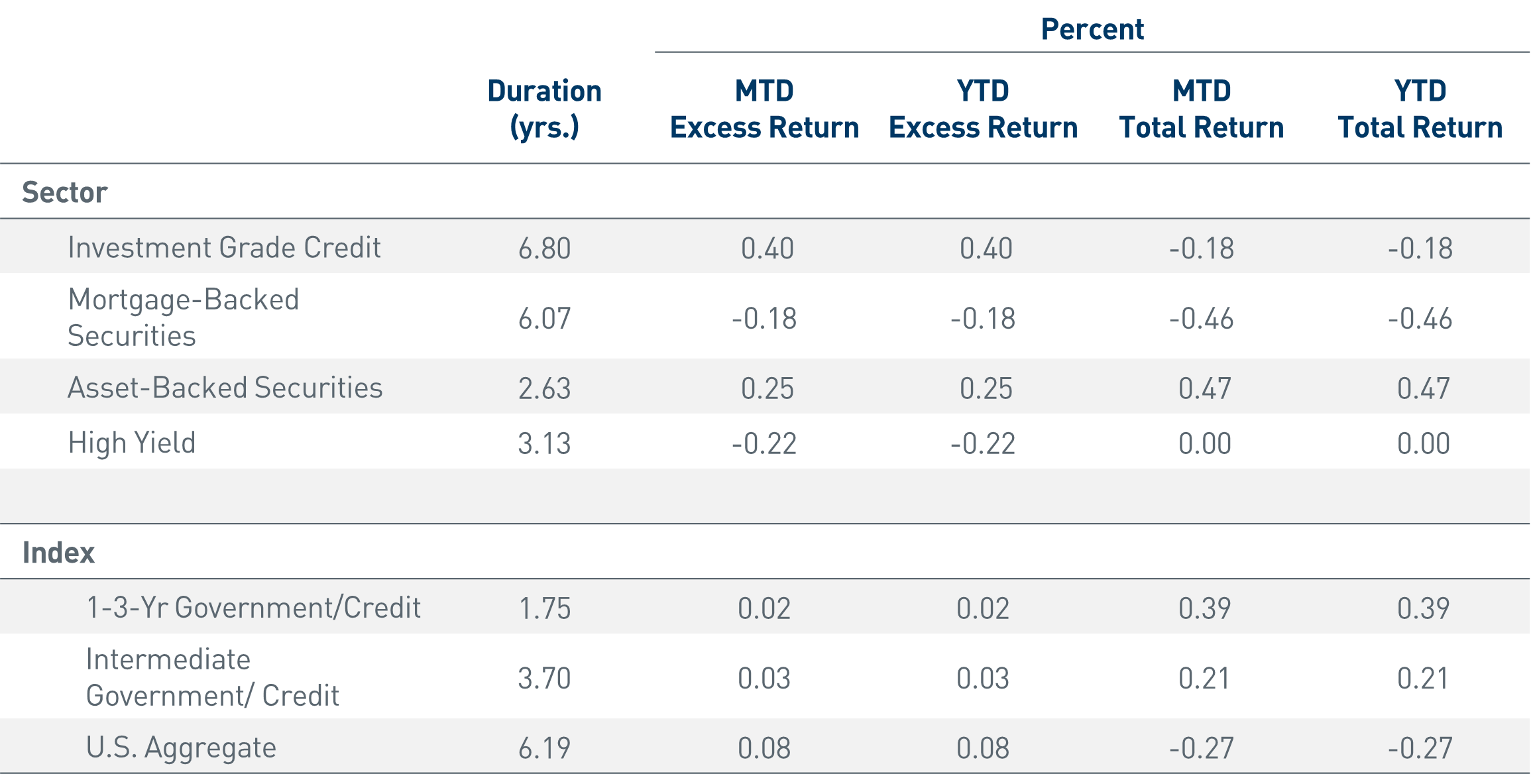Click Intermediate Government/Credit duration 3.70
This screenshot has height=784, width=1531.
[544, 678]
